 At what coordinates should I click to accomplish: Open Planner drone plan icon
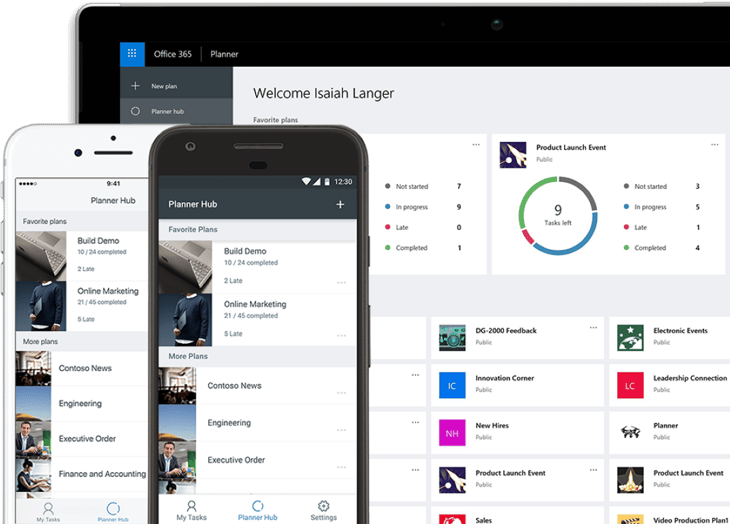pyautogui.click(x=630, y=433)
